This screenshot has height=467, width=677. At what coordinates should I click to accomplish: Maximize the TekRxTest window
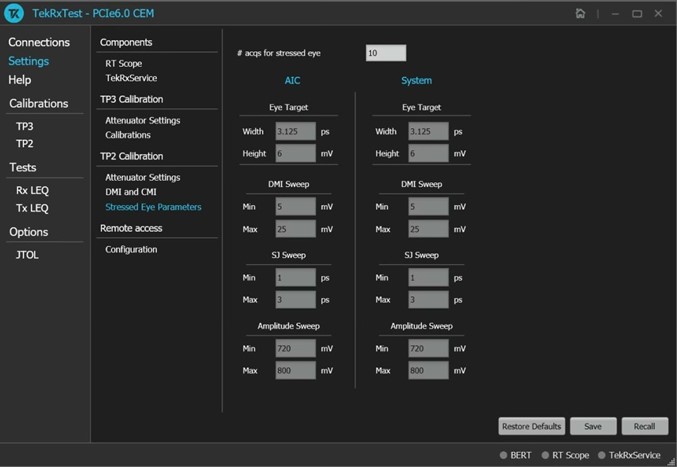coord(637,14)
